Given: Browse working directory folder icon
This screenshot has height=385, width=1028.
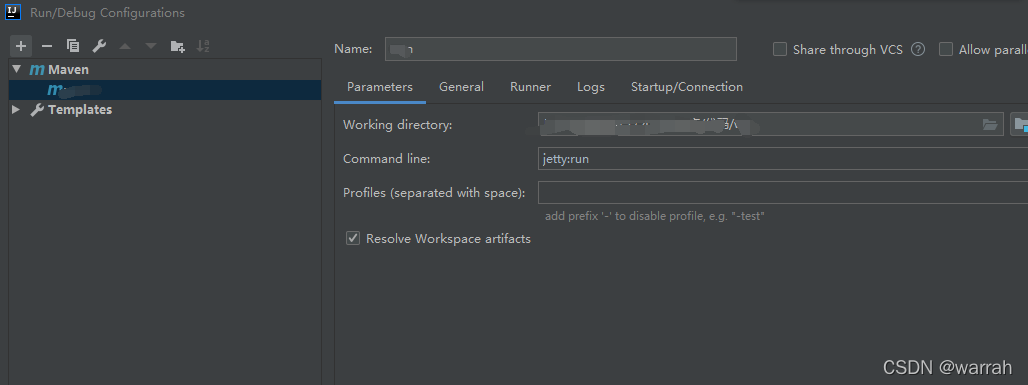Looking at the screenshot, I should coord(989,125).
